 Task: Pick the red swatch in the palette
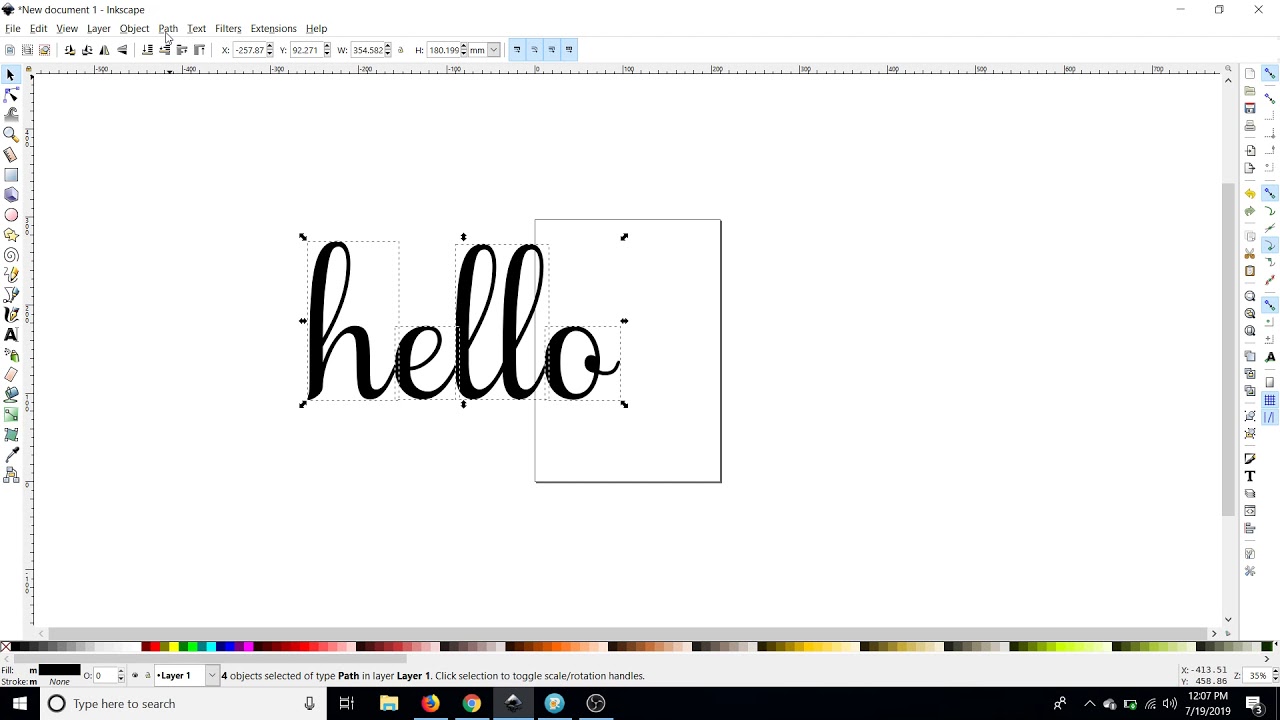(x=154, y=647)
